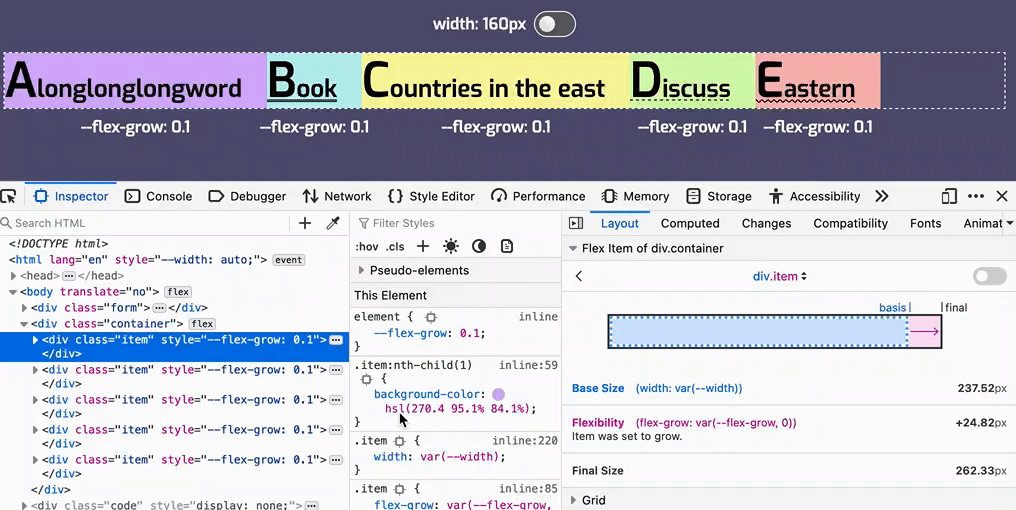
Task: Add a new node with plus icon
Action: (305, 223)
